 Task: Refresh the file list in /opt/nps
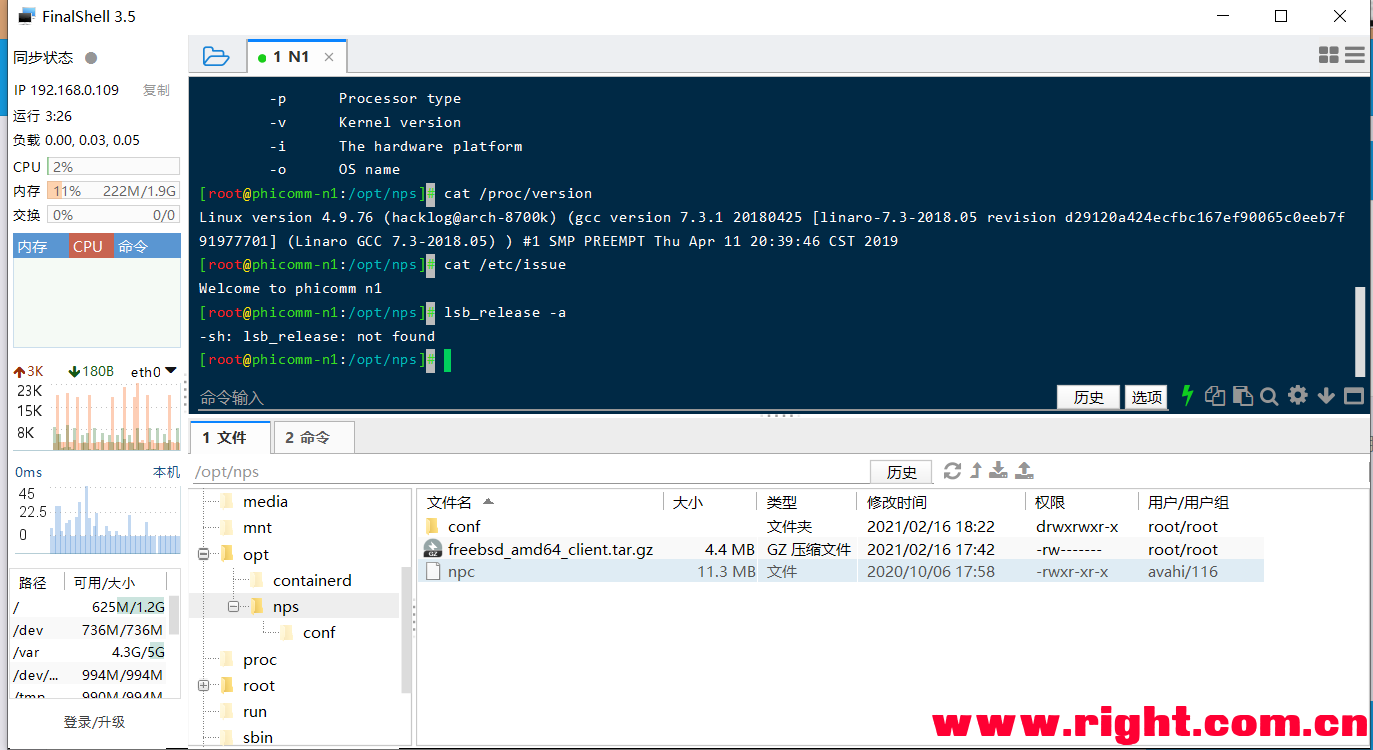952,471
